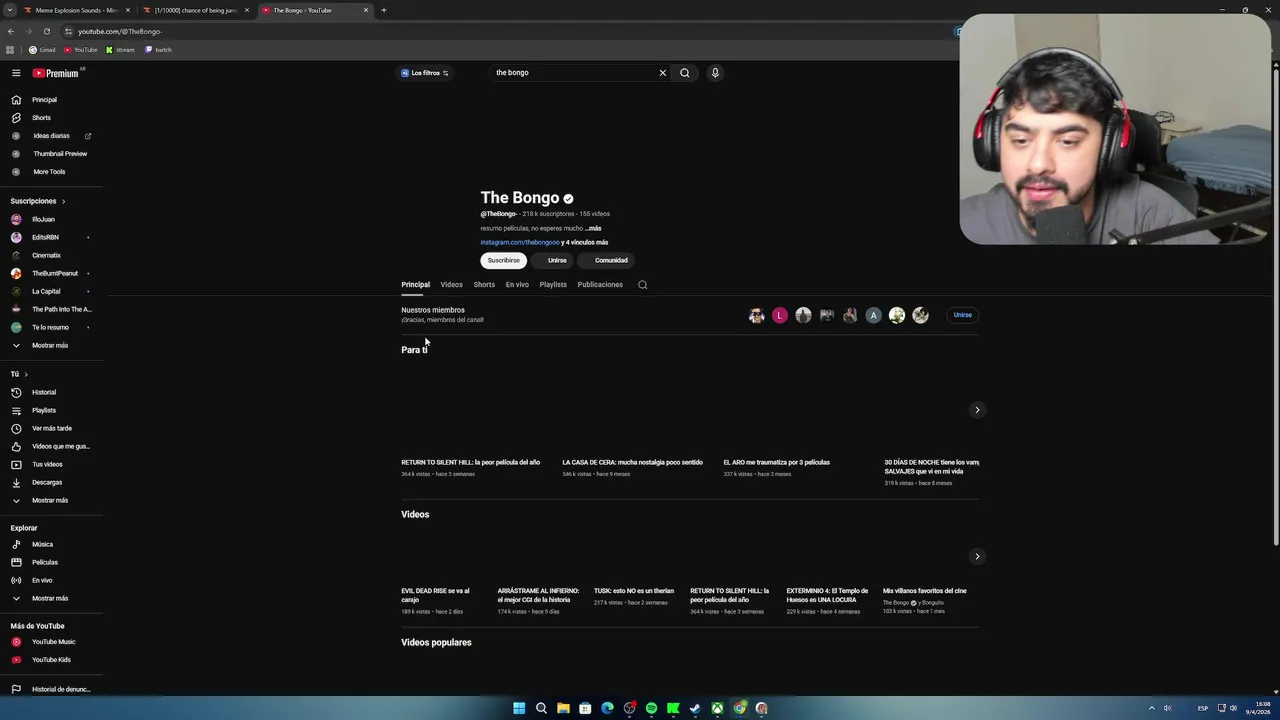Expand channel description with ...más
Viewport: 1280px width, 720px height.
[x=593, y=229]
